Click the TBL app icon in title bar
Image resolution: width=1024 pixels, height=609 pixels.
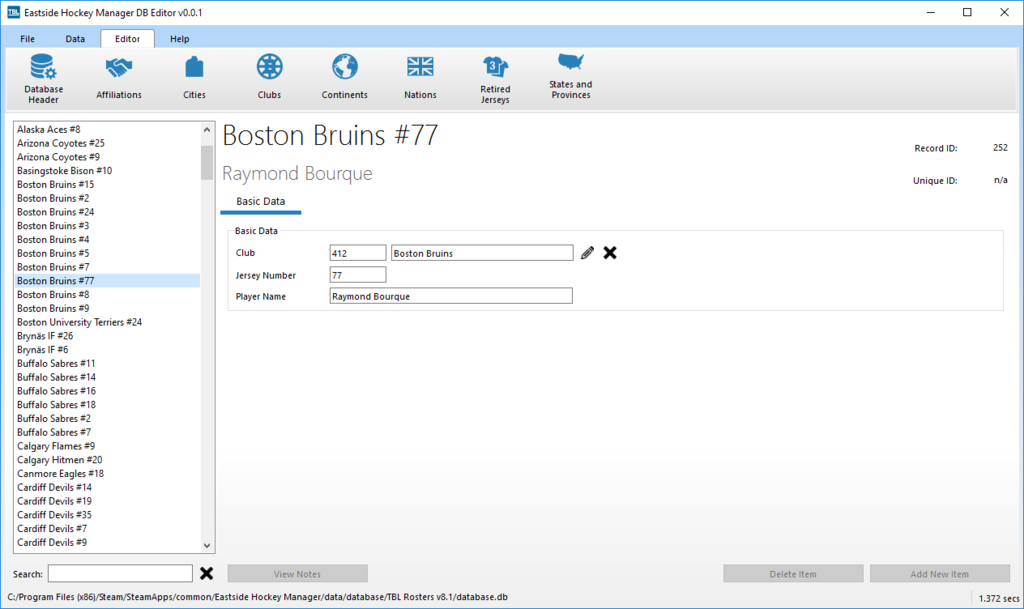tap(13, 12)
